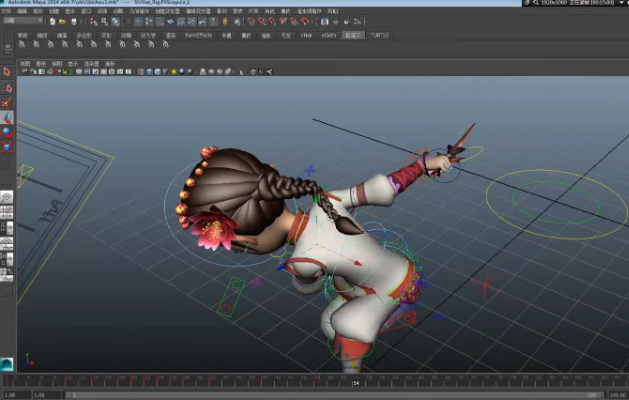Switch to the PaintEffects shelf tab

click(199, 35)
